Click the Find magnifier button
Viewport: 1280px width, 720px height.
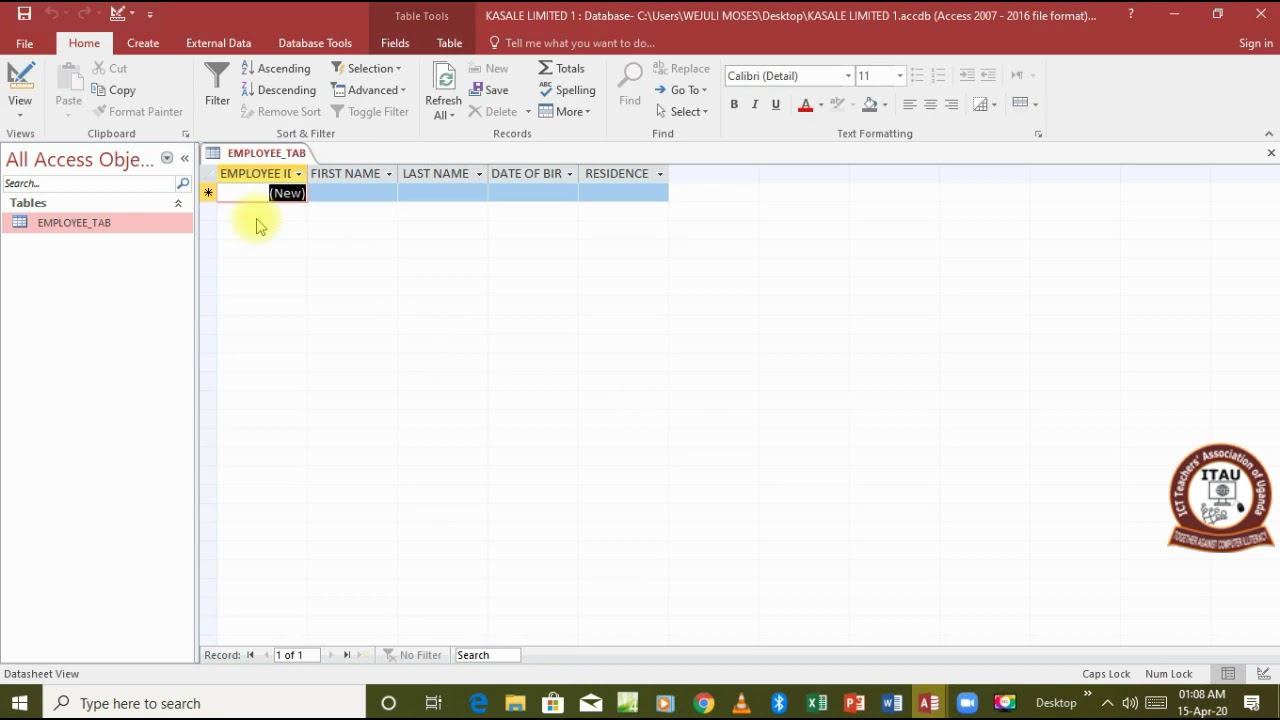pyautogui.click(x=630, y=85)
